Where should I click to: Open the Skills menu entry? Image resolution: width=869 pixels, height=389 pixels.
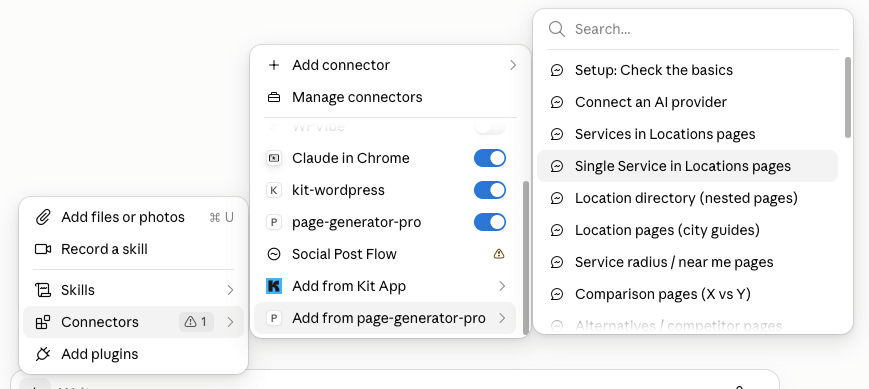click(x=134, y=290)
